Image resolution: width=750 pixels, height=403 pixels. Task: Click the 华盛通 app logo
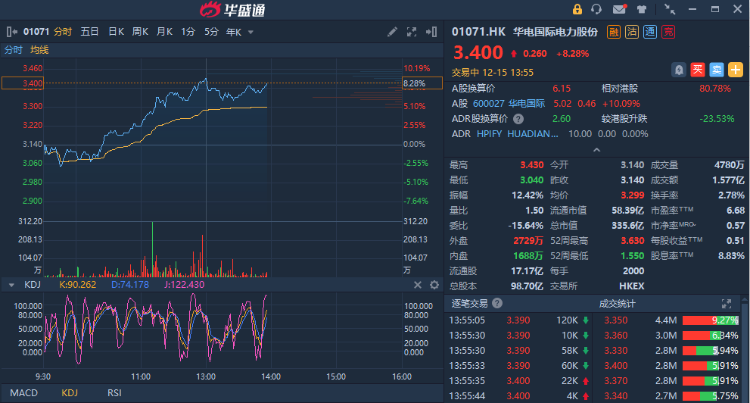click(233, 9)
